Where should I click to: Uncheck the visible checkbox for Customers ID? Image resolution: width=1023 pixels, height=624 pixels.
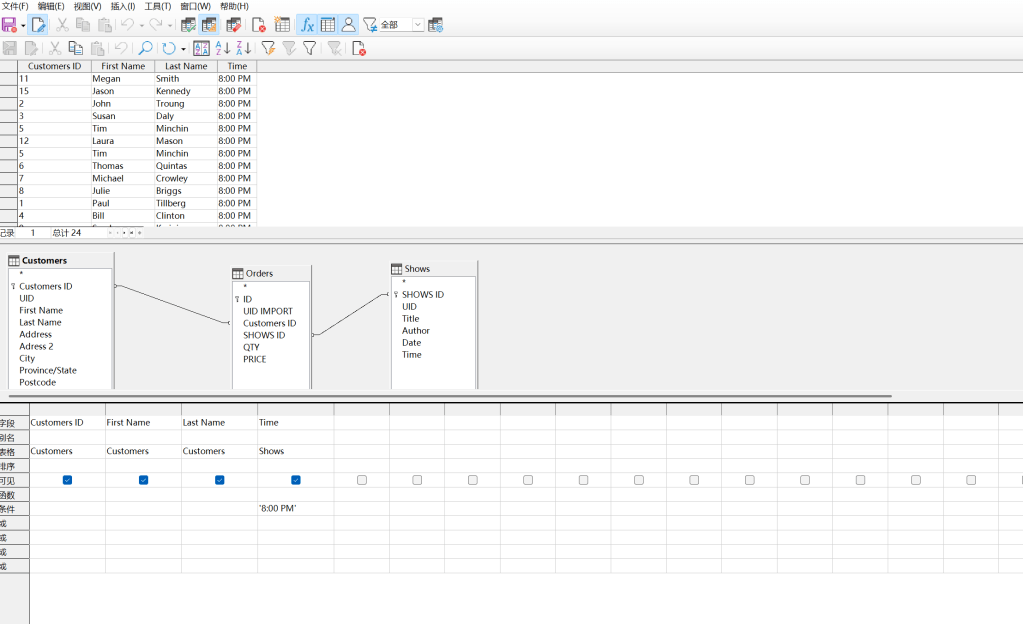click(67, 480)
